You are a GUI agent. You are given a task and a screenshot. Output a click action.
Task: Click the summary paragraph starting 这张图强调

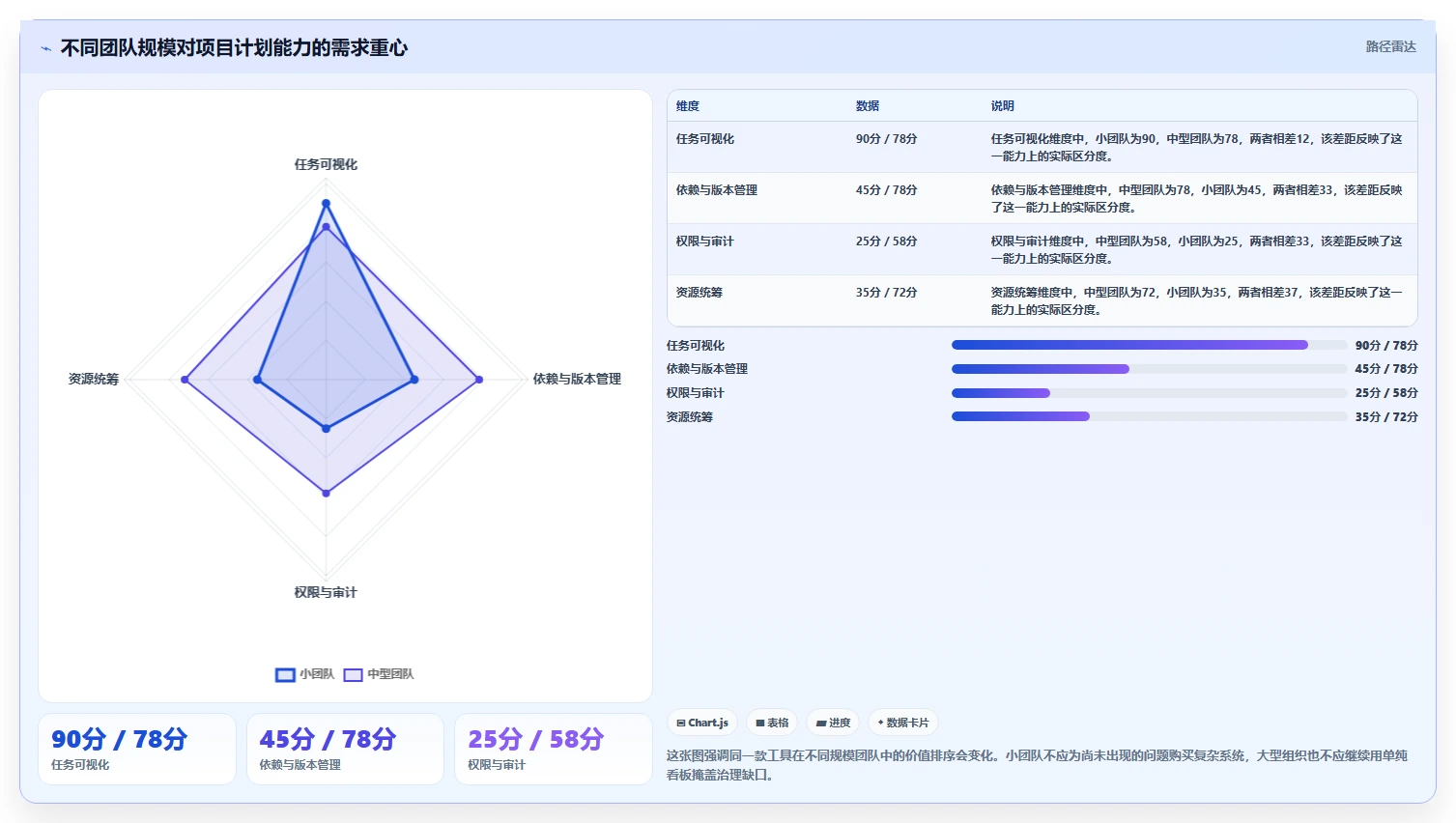click(1037, 765)
